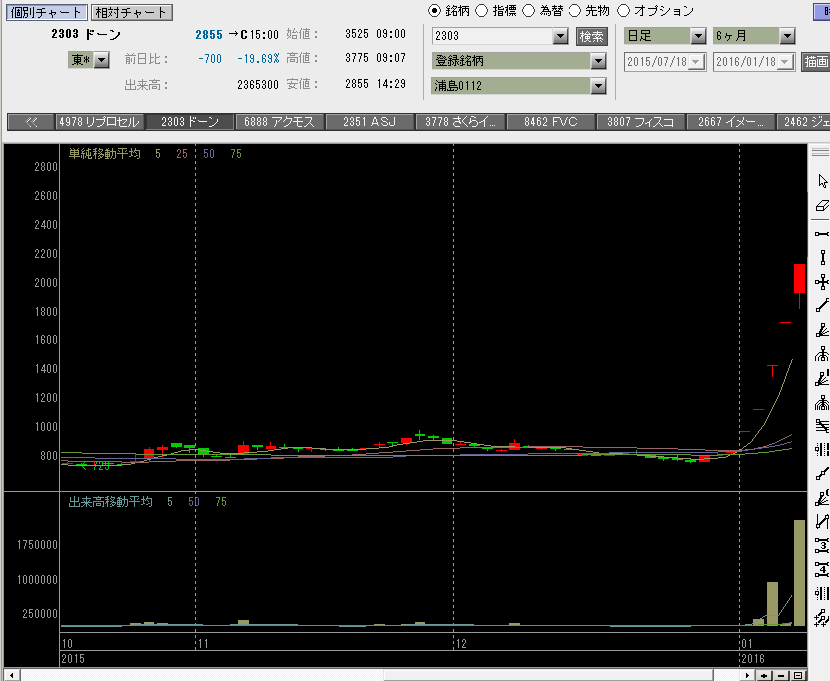Click the toolbar grip handle at top
The image size is (830, 681).
pos(820,152)
